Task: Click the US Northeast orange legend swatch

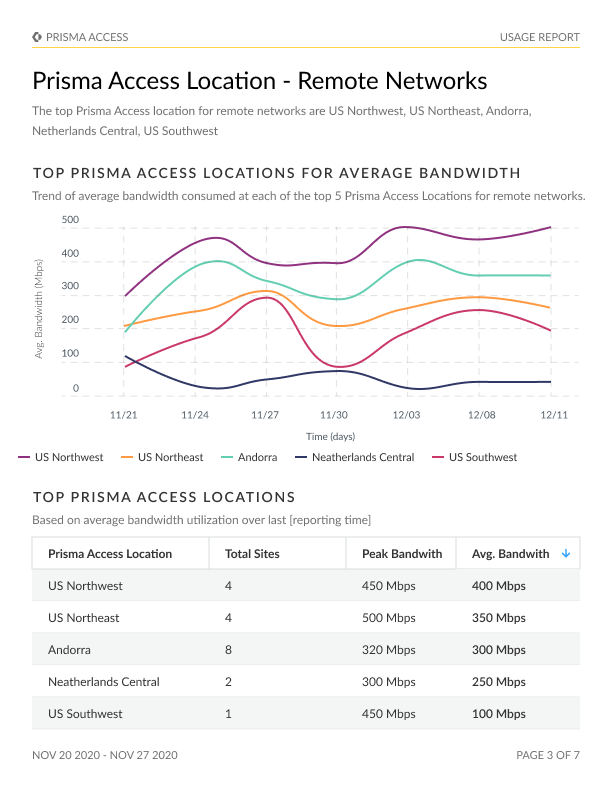Action: tap(127, 457)
